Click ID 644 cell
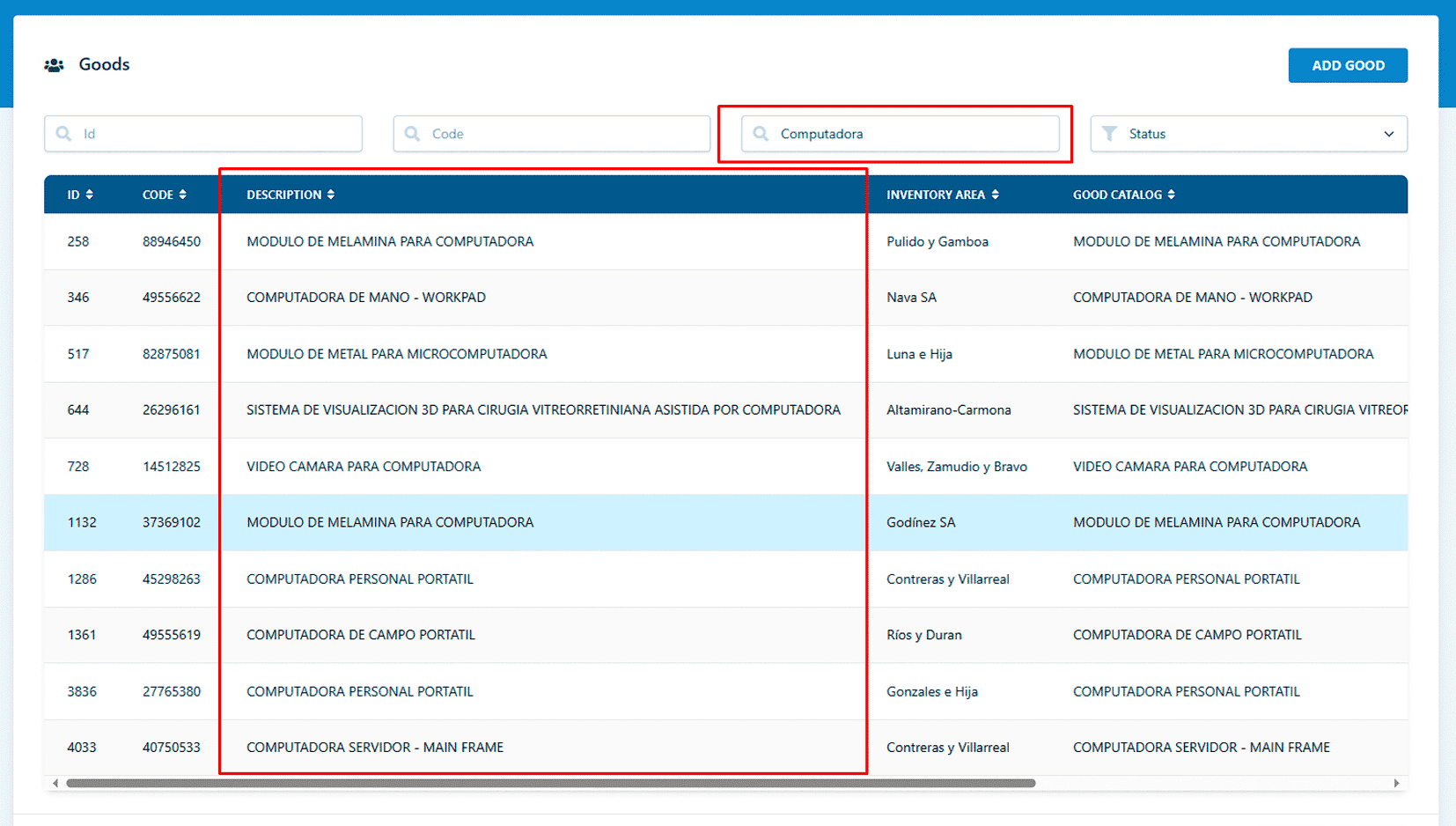 [x=78, y=410]
